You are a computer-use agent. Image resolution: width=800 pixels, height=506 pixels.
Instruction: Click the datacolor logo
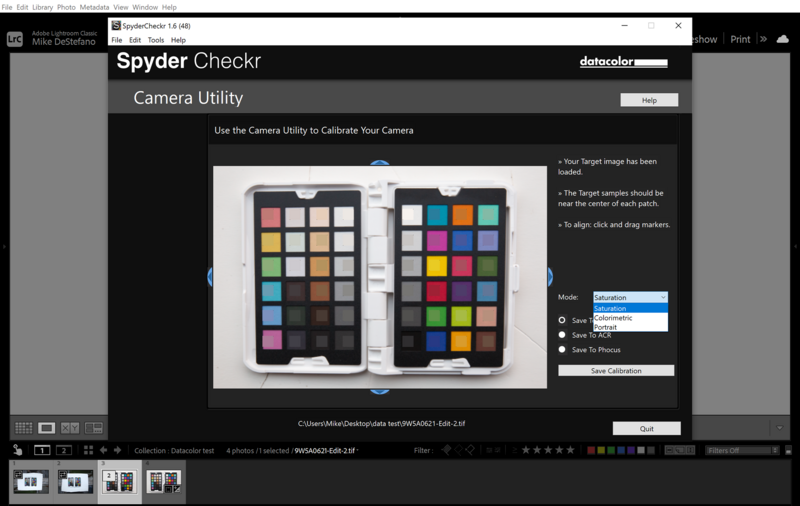(x=623, y=62)
